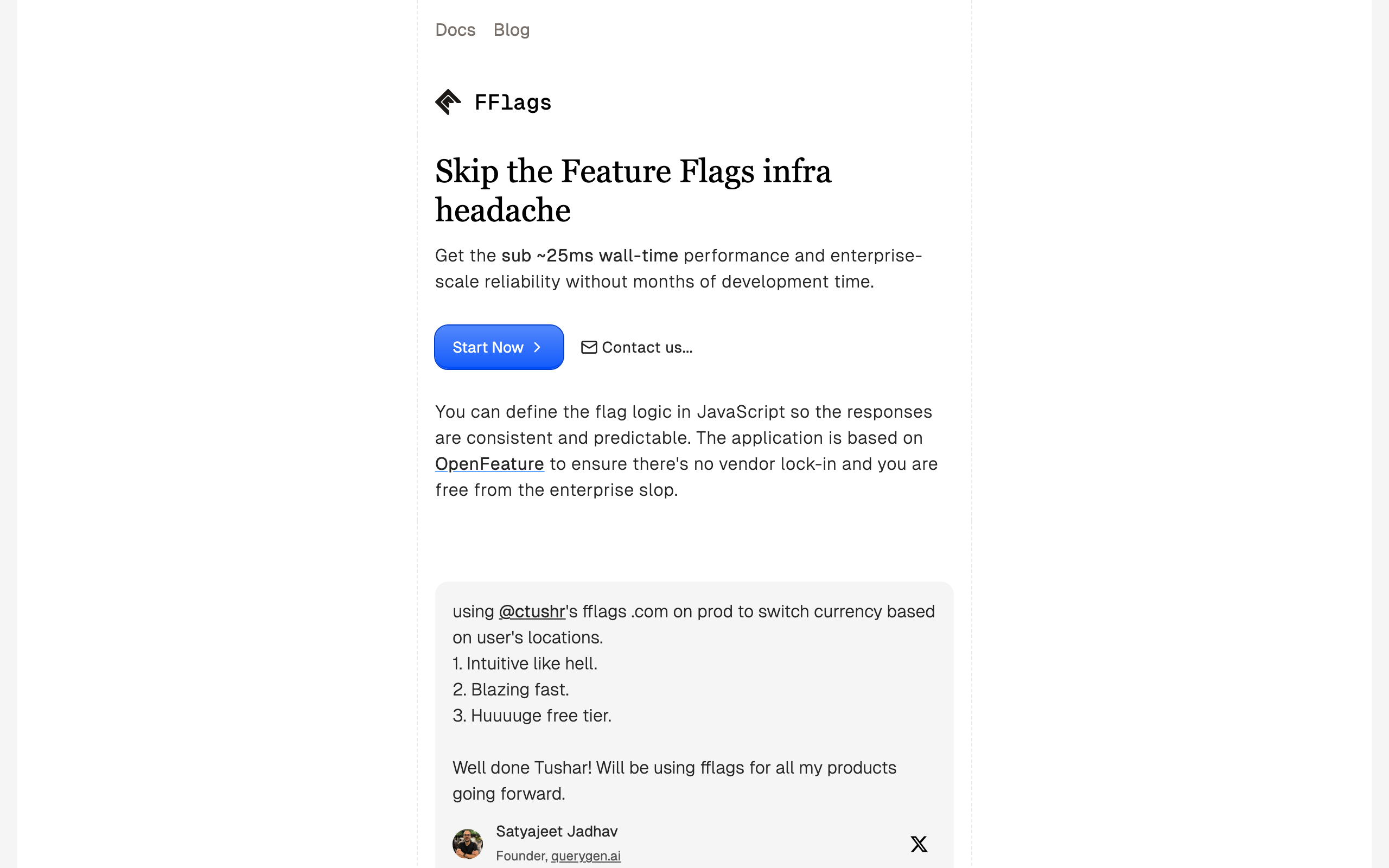
Task: Open the Docs navigation link
Action: [x=455, y=30]
